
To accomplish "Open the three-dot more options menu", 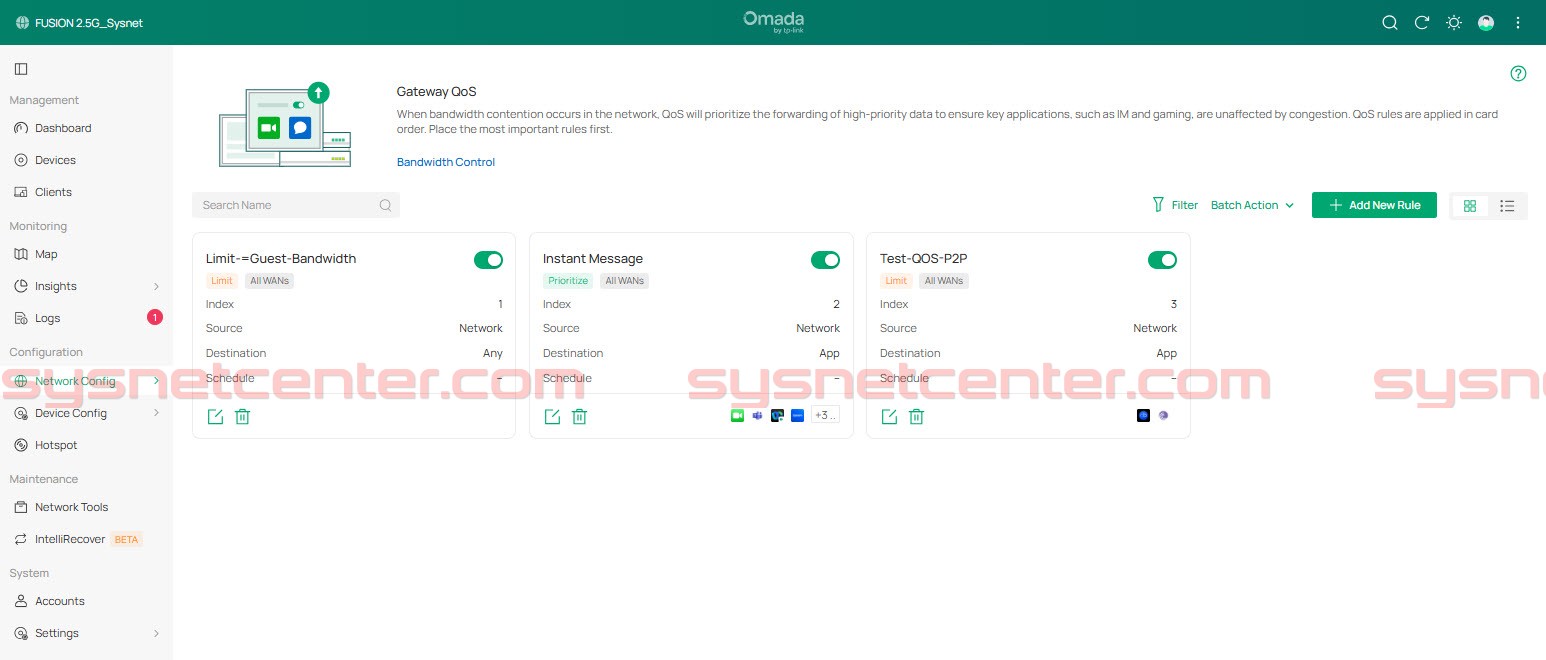I will [1518, 23].
